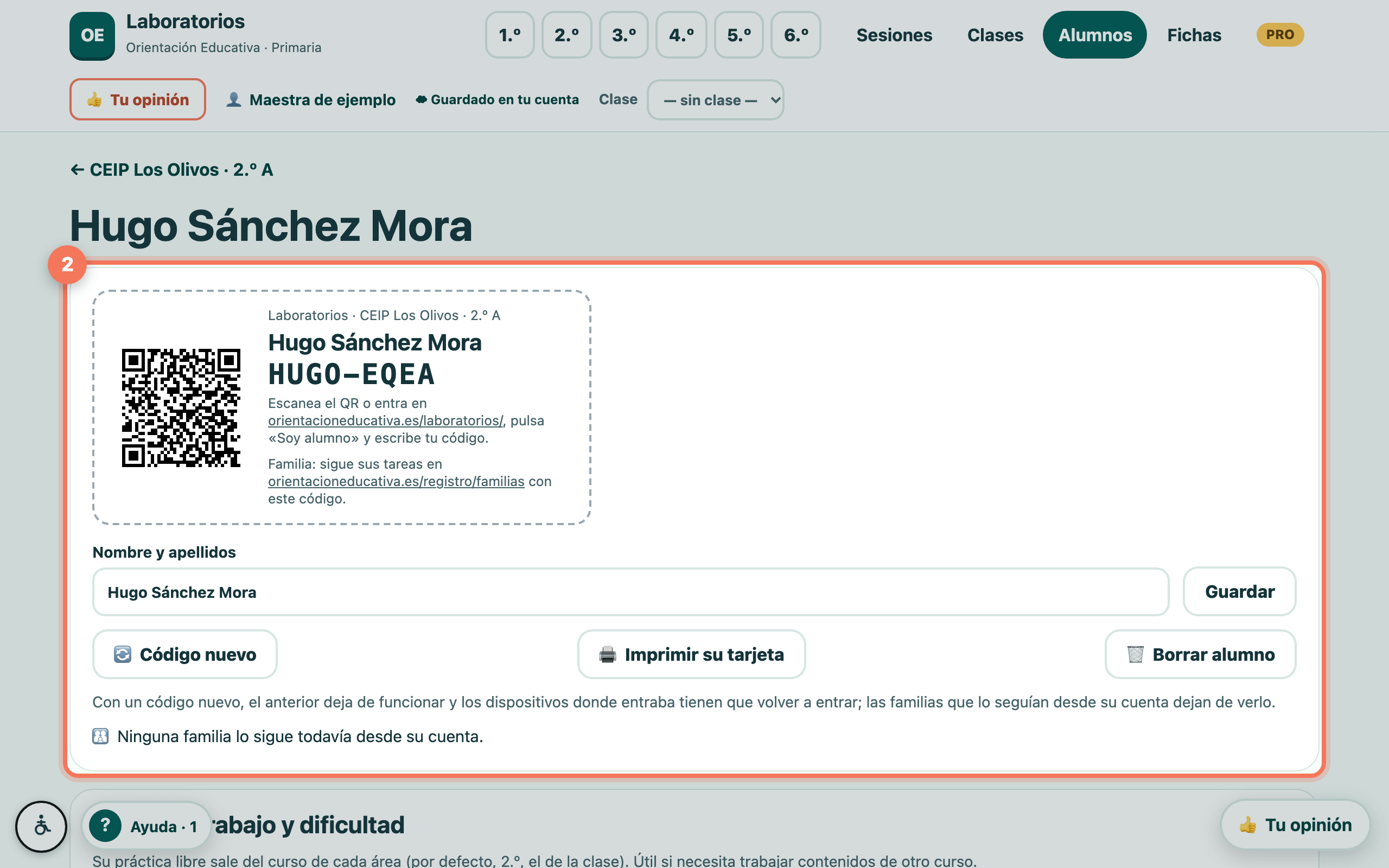The width and height of the screenshot is (1389, 868).
Task: Open Maestra de ejemplo account
Action: [310, 100]
